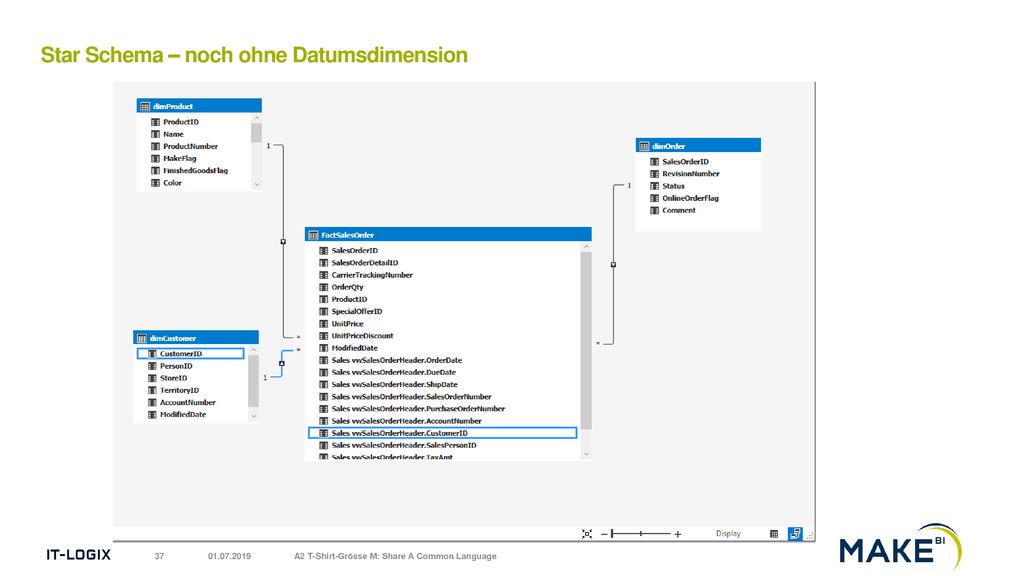Select OnlineOrderFlag field in dimOrder
The image size is (1024, 576).
pyautogui.click(x=690, y=198)
